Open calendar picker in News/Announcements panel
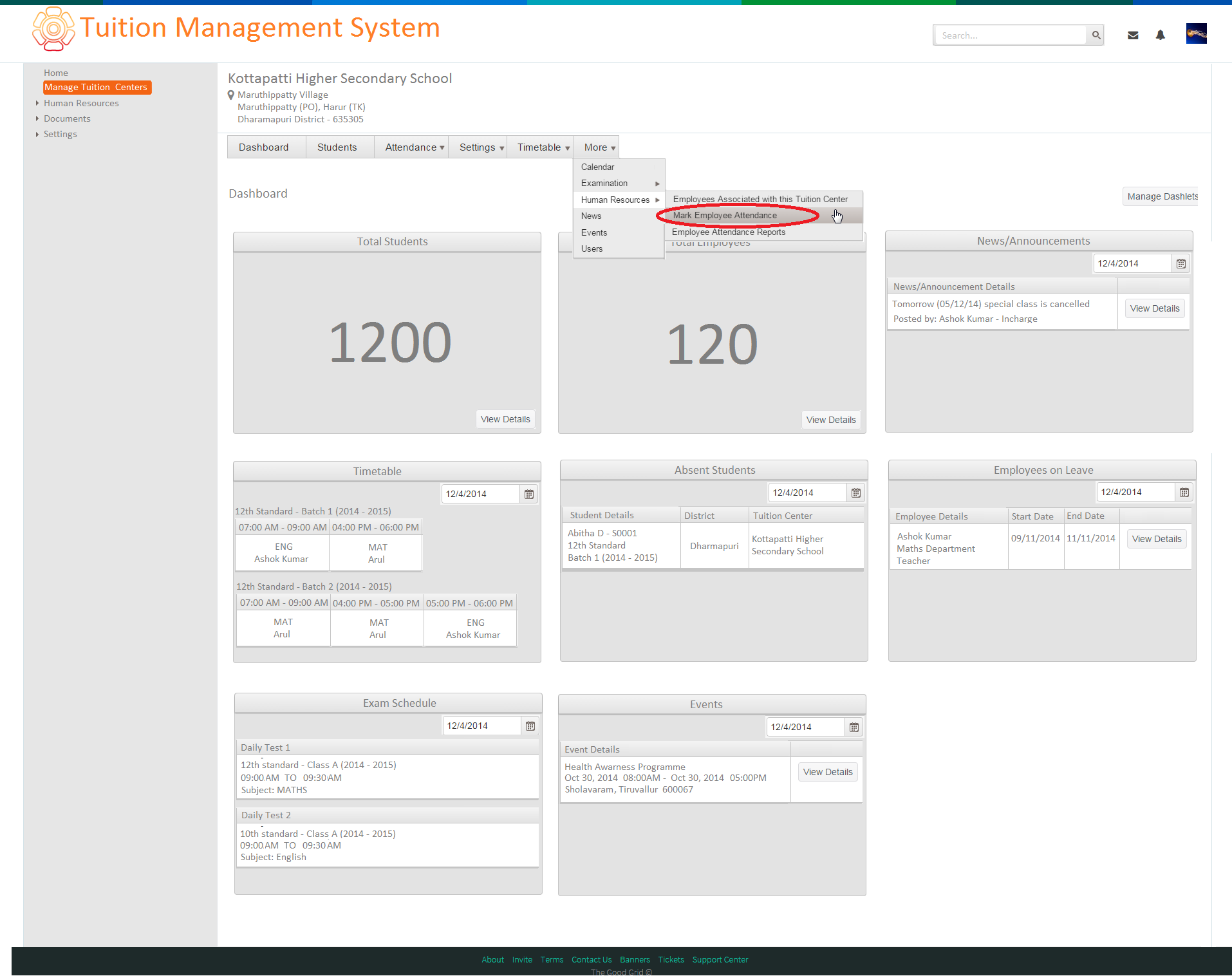Viewport: 1232px width, 976px height. point(1181,263)
